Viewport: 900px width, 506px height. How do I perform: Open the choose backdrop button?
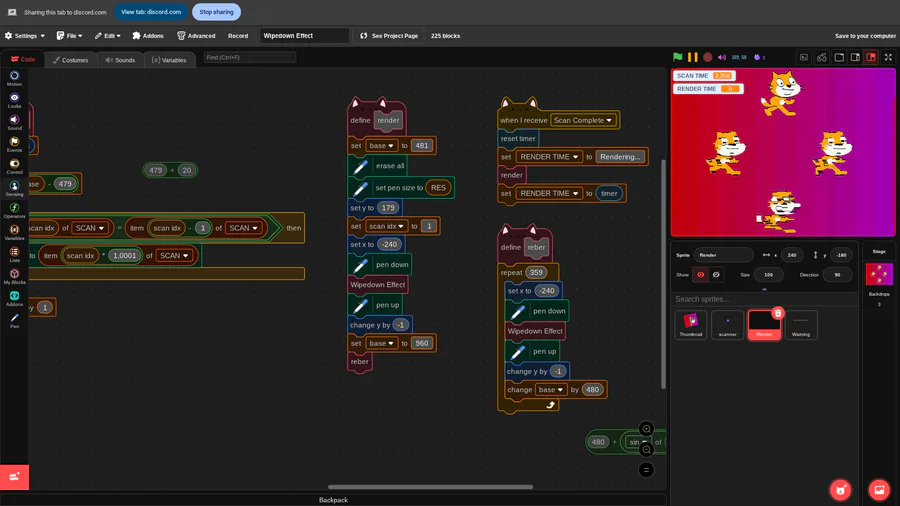click(x=879, y=489)
